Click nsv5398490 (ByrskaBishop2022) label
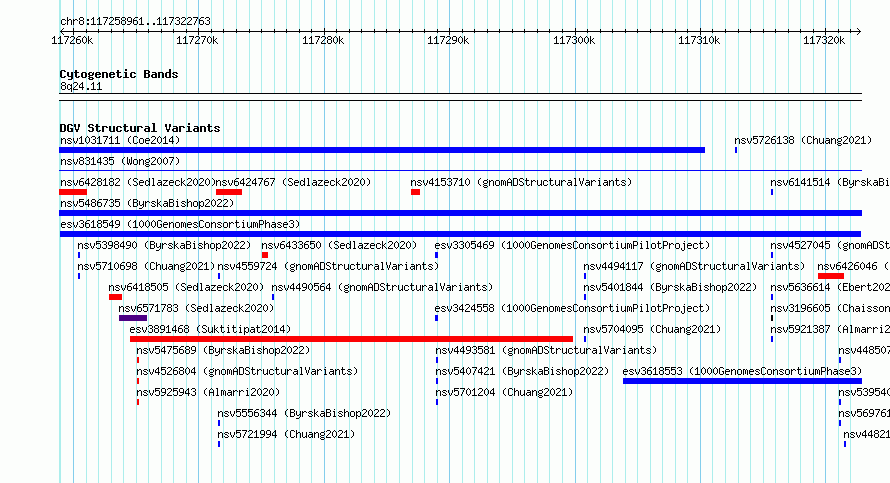Viewport: 890px width, 483px height. tap(164, 245)
